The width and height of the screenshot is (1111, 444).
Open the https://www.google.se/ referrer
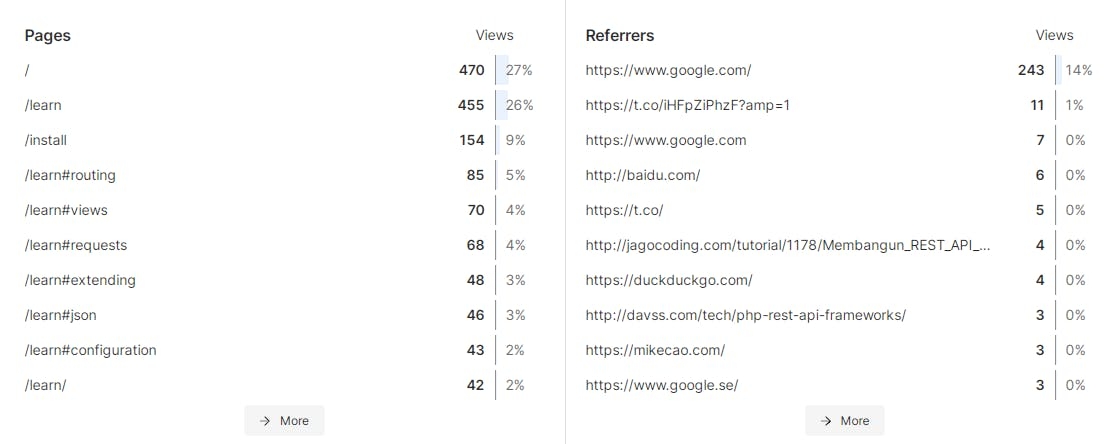pyautogui.click(x=662, y=385)
